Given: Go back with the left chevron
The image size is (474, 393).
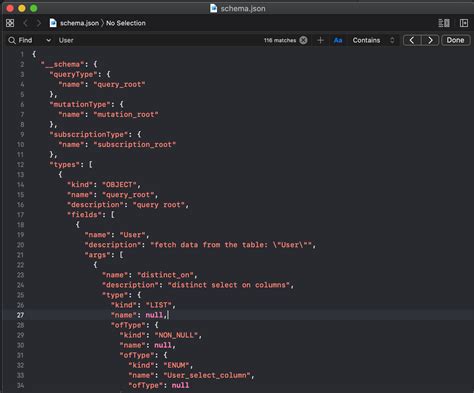Looking at the screenshot, I should [26, 23].
